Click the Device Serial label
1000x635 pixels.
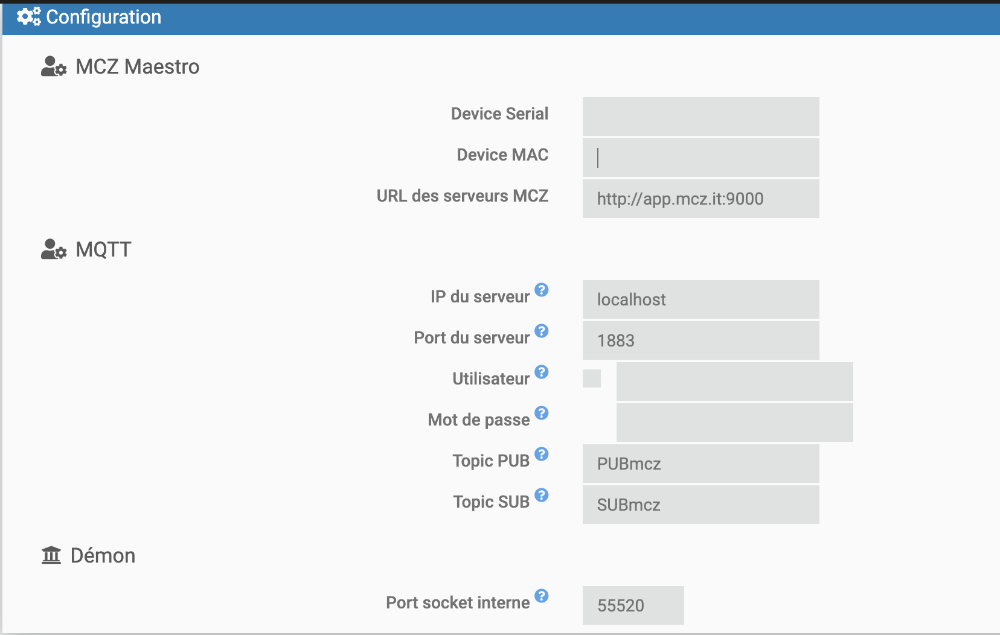[499, 113]
